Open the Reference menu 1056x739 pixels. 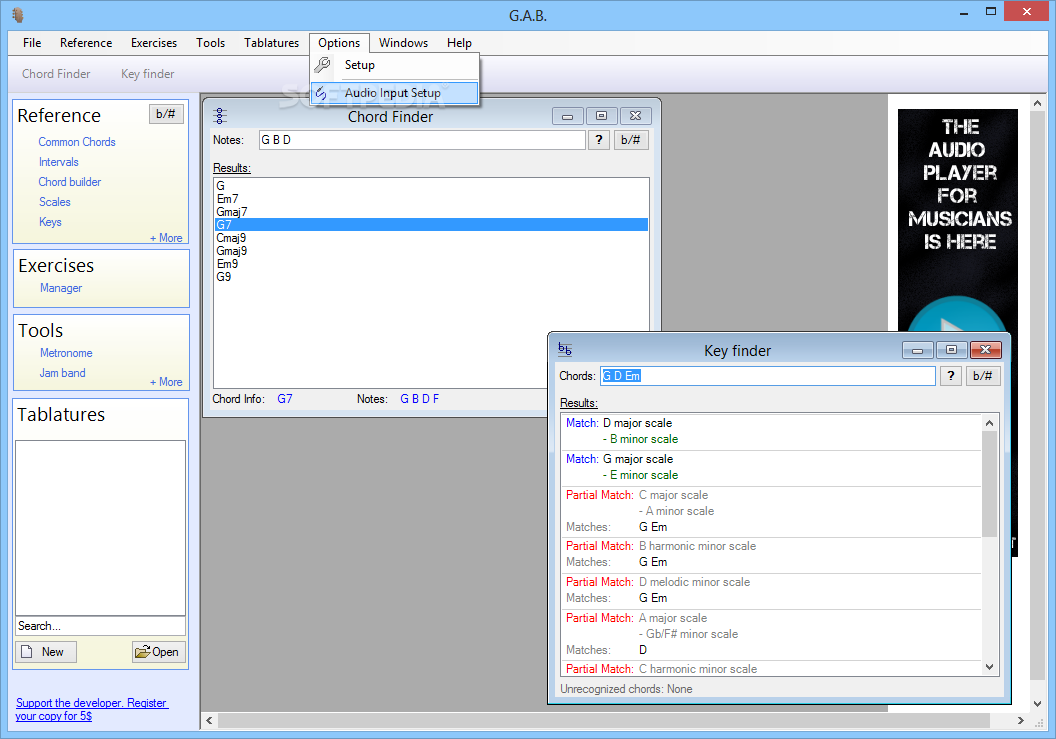click(x=86, y=42)
